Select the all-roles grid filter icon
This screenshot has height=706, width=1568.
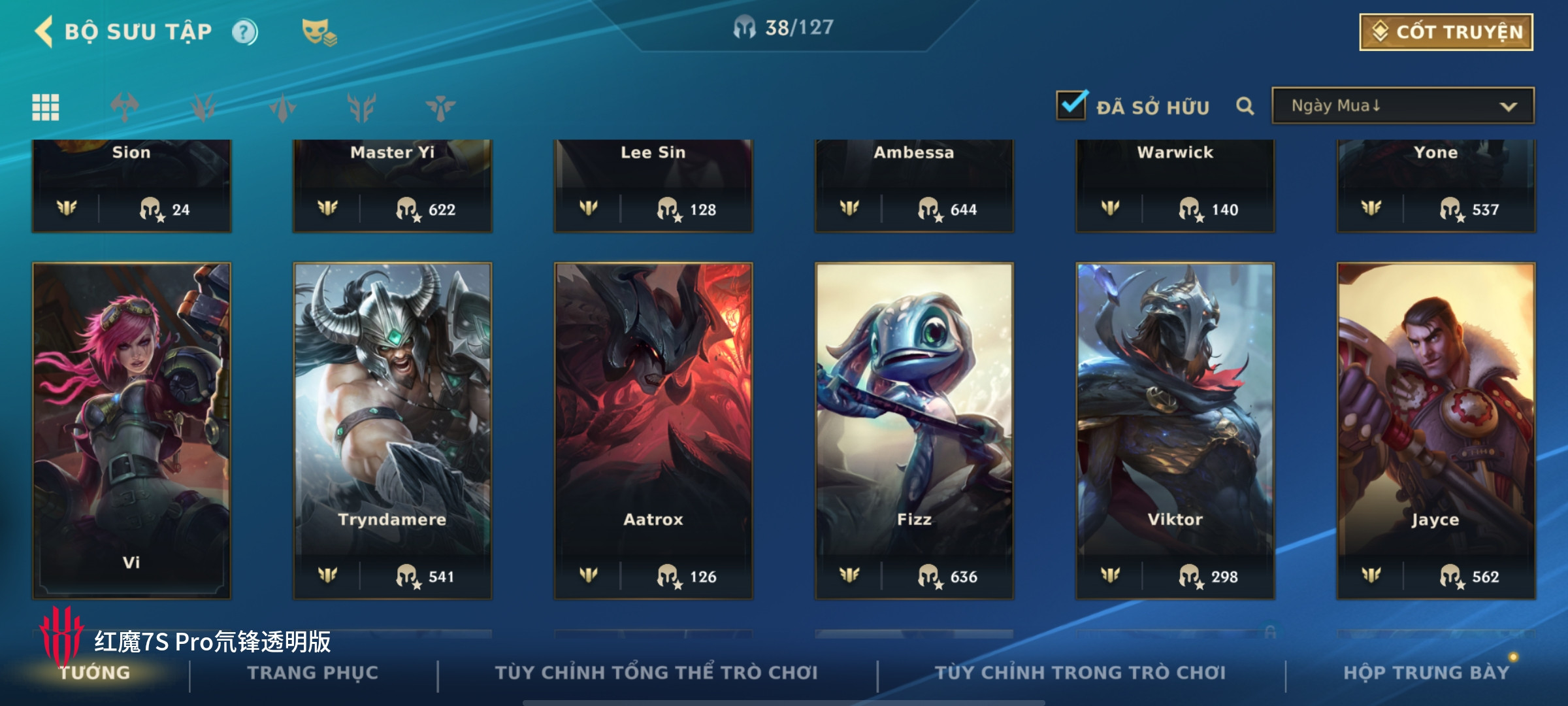pyautogui.click(x=46, y=107)
